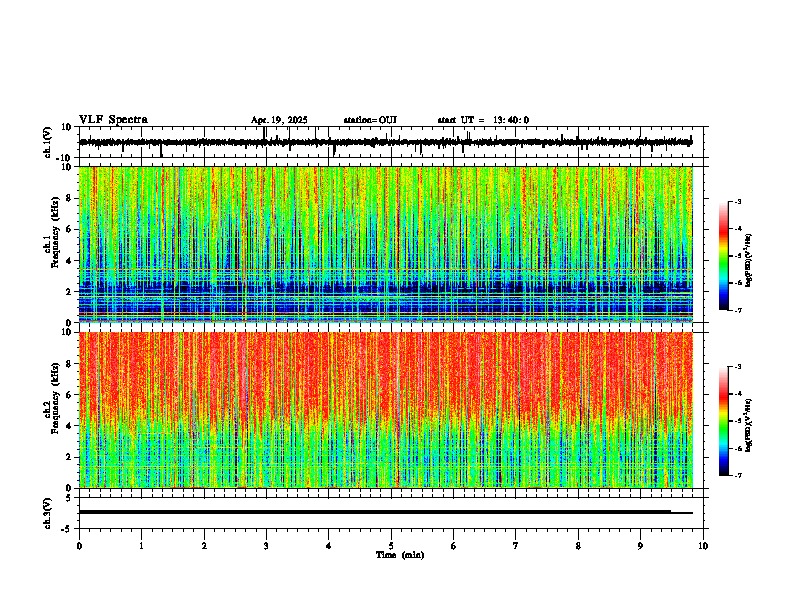Click the "8" tick on the time axis

[x=578, y=546]
